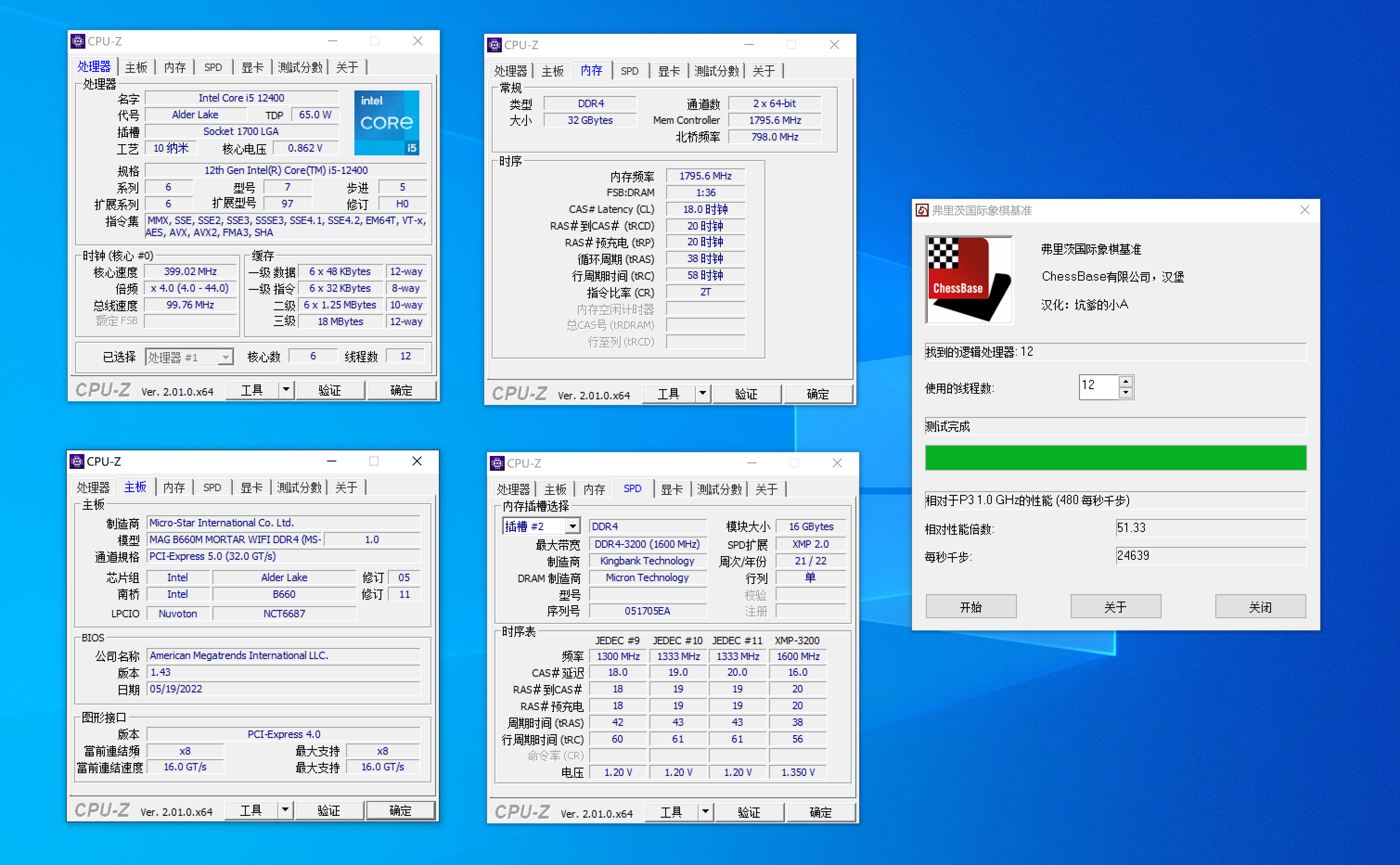The width and height of the screenshot is (1400, 865).
Task: Decrease thread count with down stepper arrow
Action: 1125,393
